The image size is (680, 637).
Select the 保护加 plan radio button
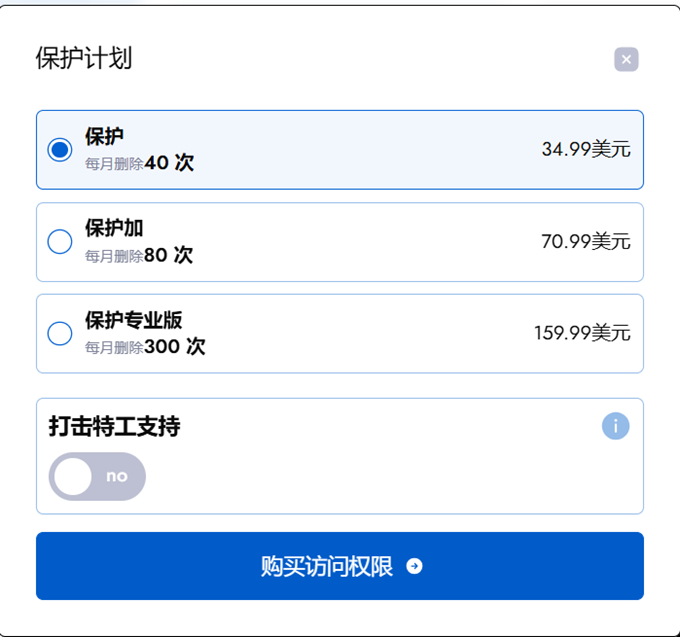pyautogui.click(x=60, y=242)
